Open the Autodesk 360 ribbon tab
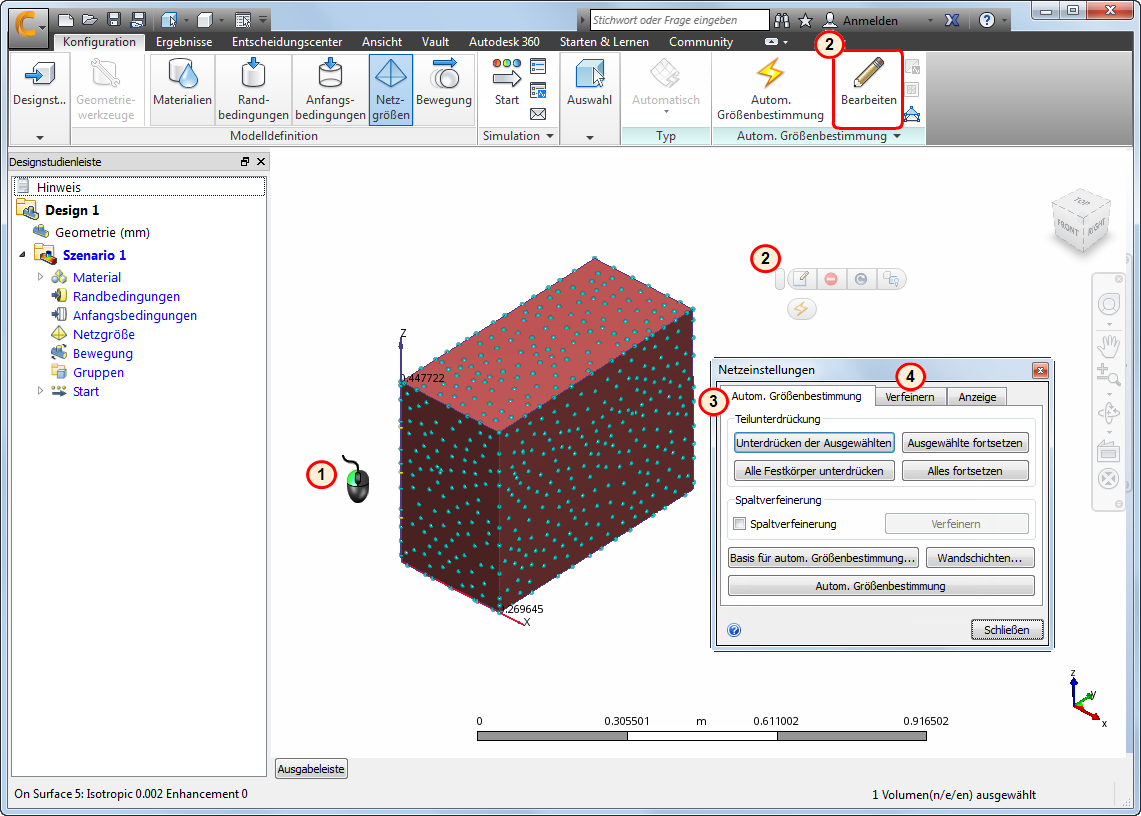This screenshot has height=816, width=1141. (x=504, y=41)
